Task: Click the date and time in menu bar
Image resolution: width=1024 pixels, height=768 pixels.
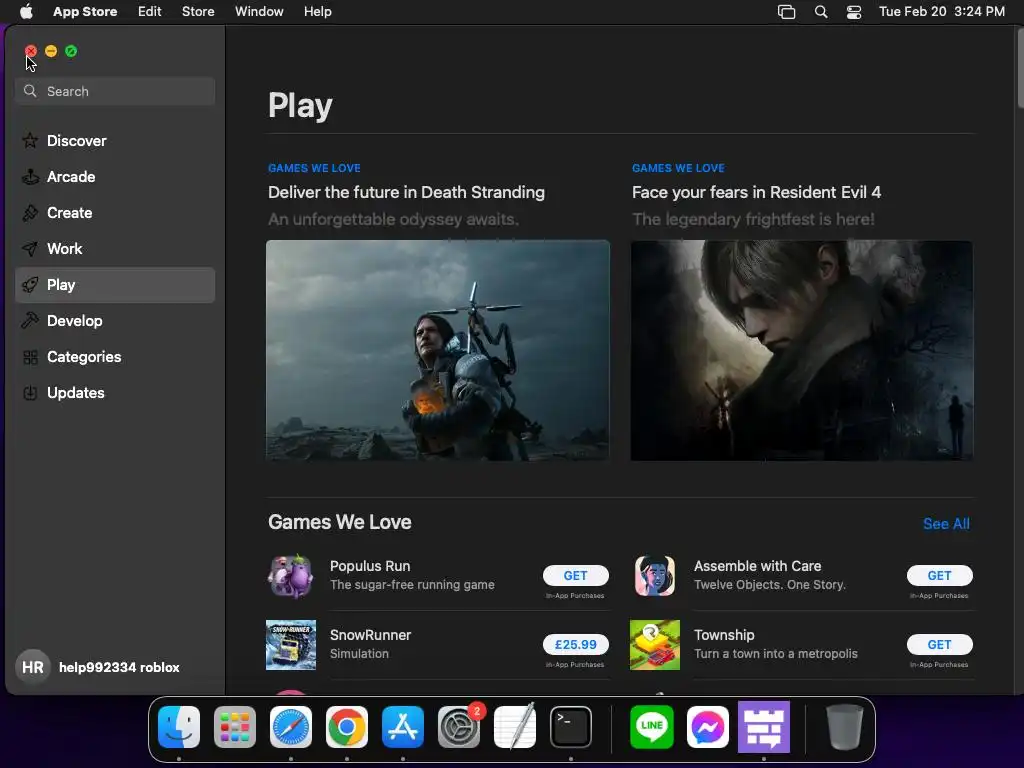Action: click(x=942, y=12)
